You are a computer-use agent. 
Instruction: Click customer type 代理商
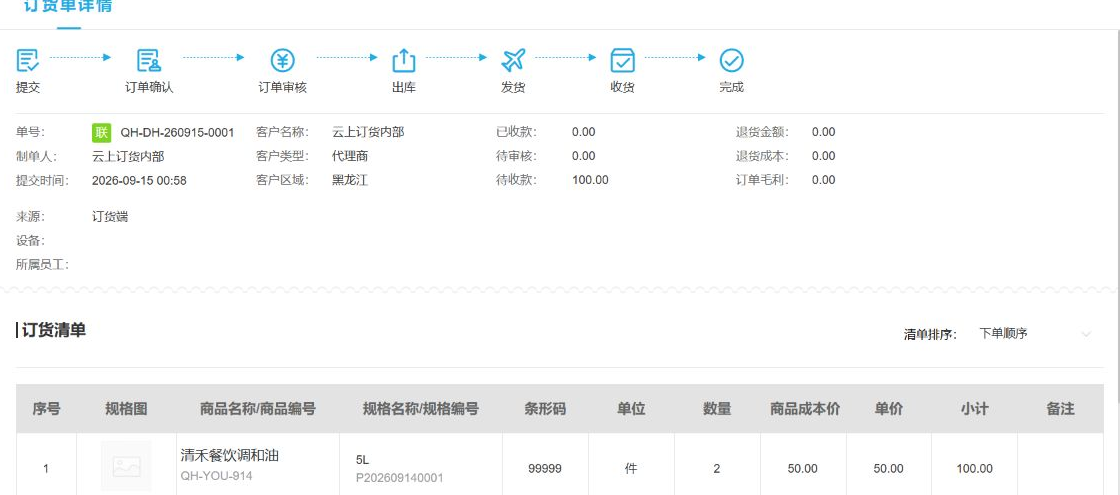(350, 156)
